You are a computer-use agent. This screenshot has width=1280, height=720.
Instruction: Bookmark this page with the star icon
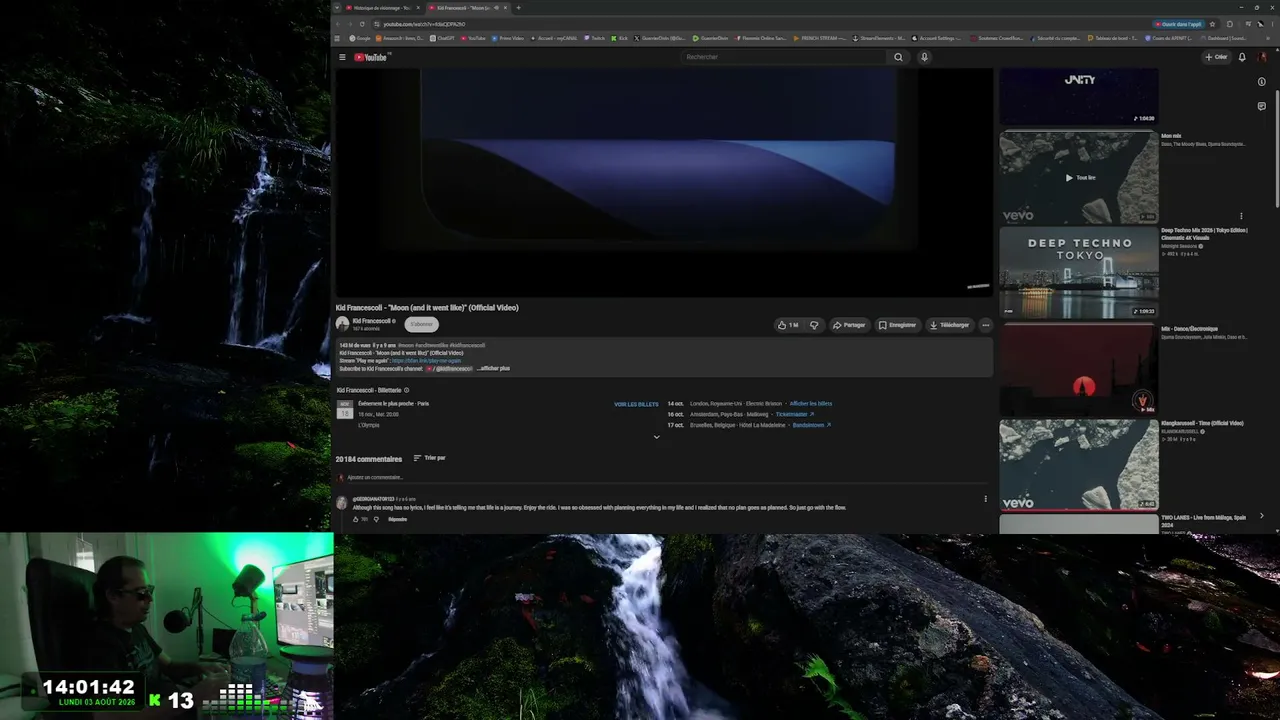click(x=1213, y=24)
